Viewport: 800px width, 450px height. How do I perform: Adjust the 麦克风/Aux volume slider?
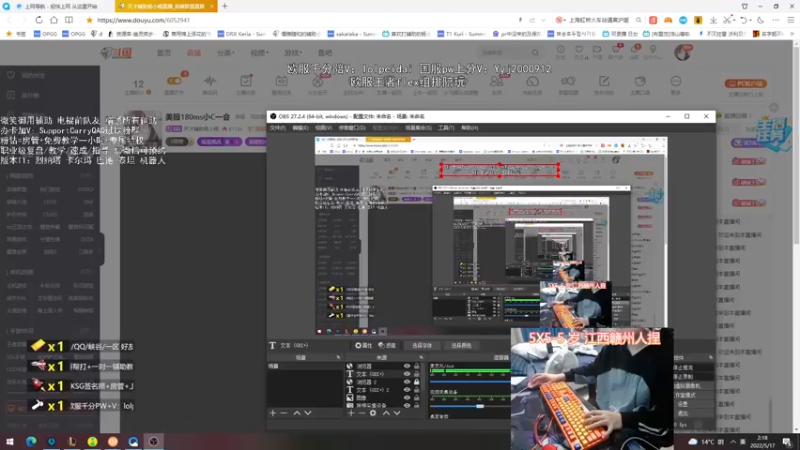[x=469, y=381]
